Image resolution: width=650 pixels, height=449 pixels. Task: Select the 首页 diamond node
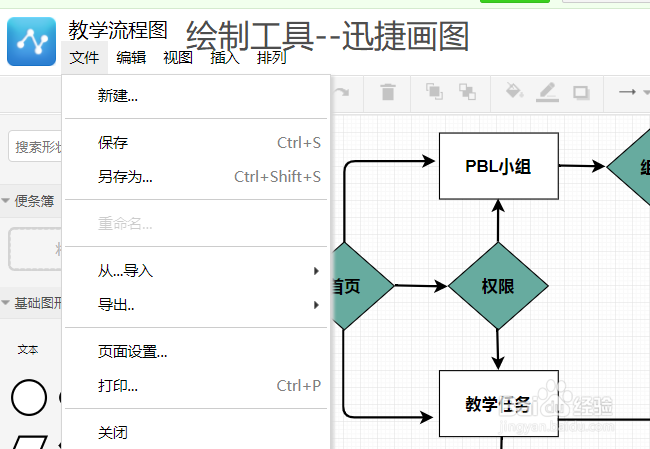click(363, 286)
